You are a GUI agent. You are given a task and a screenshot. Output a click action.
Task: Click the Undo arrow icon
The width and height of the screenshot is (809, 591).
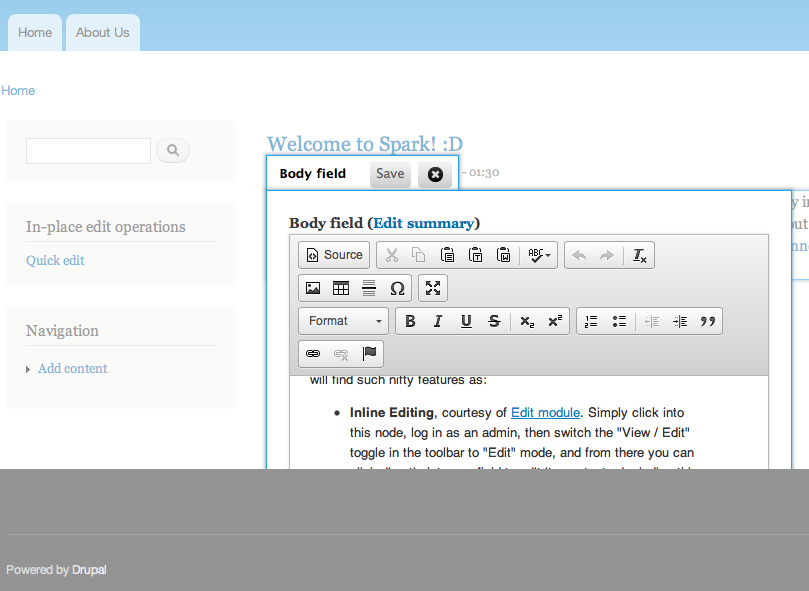(579, 255)
